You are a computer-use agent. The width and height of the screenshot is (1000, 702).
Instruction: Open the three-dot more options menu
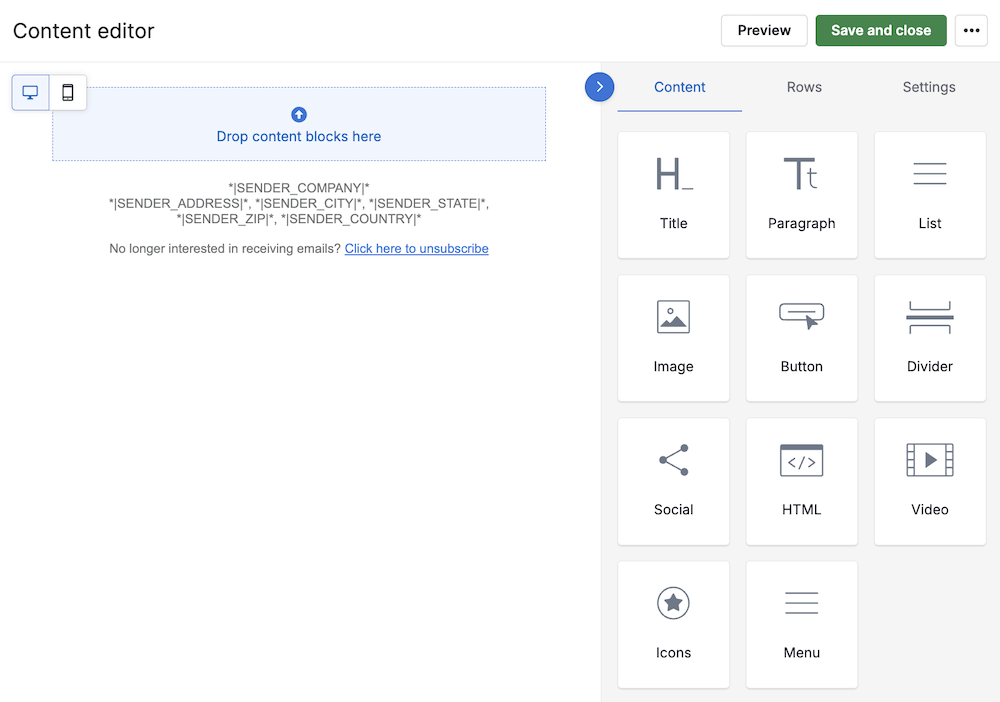pos(971,31)
